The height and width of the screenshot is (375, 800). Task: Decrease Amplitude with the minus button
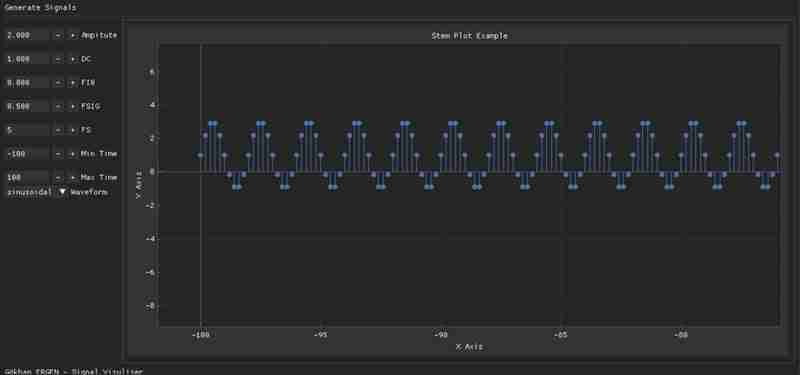[58, 35]
